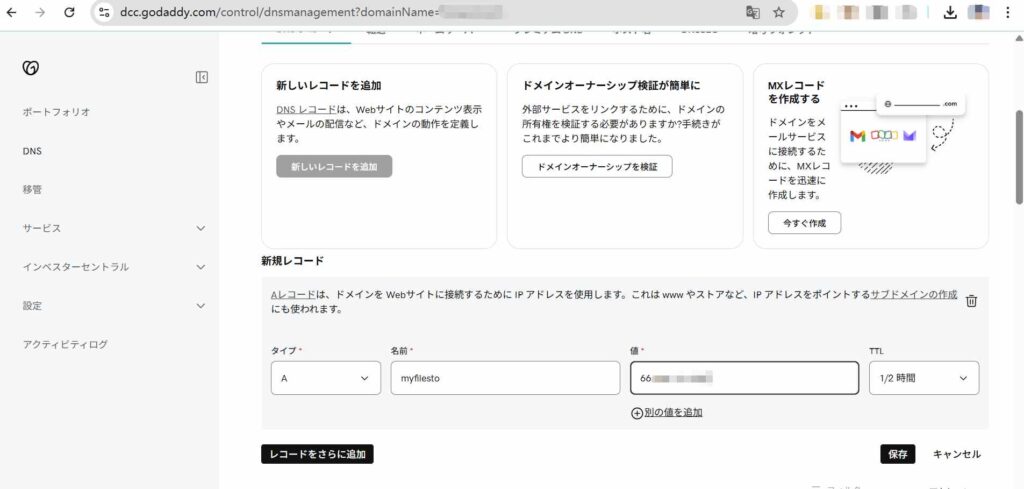Click レコードをさらに追加 button
This screenshot has width=1024, height=489.
[x=317, y=454]
